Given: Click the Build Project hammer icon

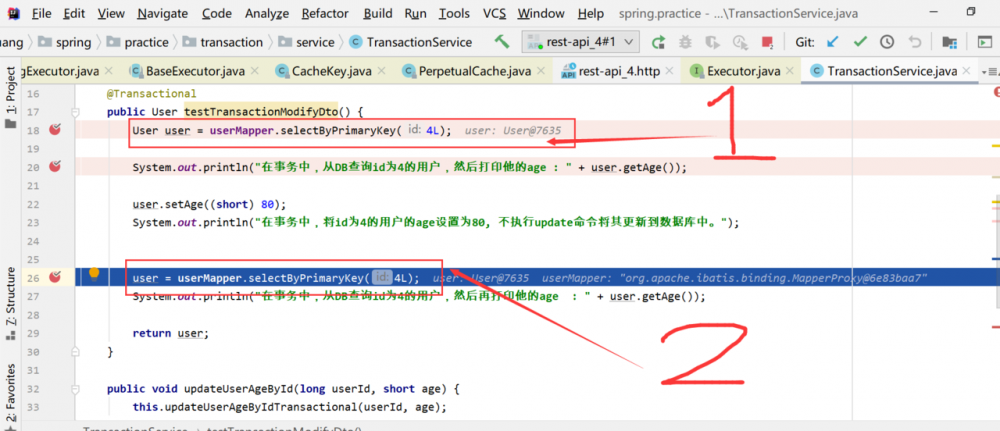Looking at the screenshot, I should pyautogui.click(x=503, y=42).
